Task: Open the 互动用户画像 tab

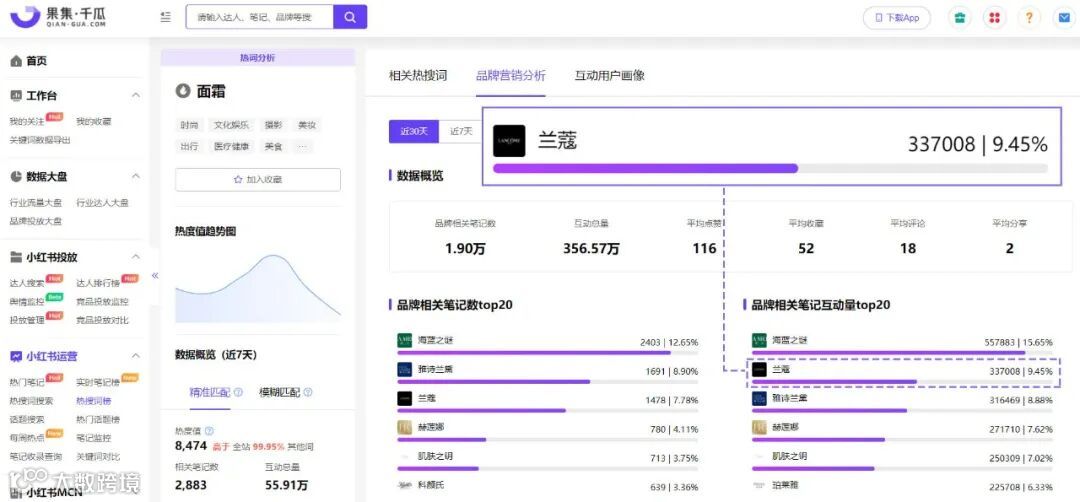Action: 610,75
